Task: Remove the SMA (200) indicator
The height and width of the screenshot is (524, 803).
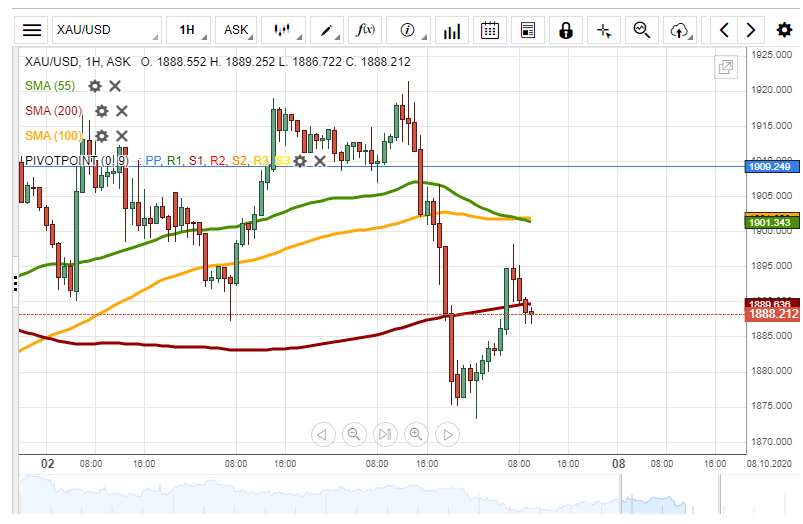Action: pyautogui.click(x=121, y=111)
